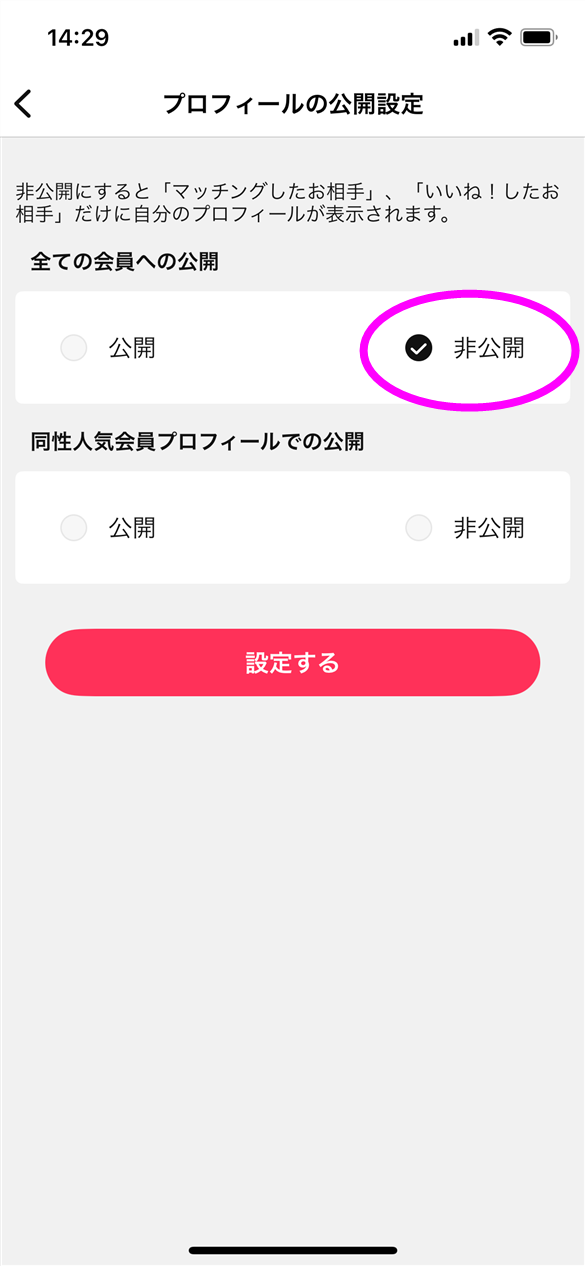
Task: Tap the checked black checkmark radio icon
Action: tap(419, 348)
